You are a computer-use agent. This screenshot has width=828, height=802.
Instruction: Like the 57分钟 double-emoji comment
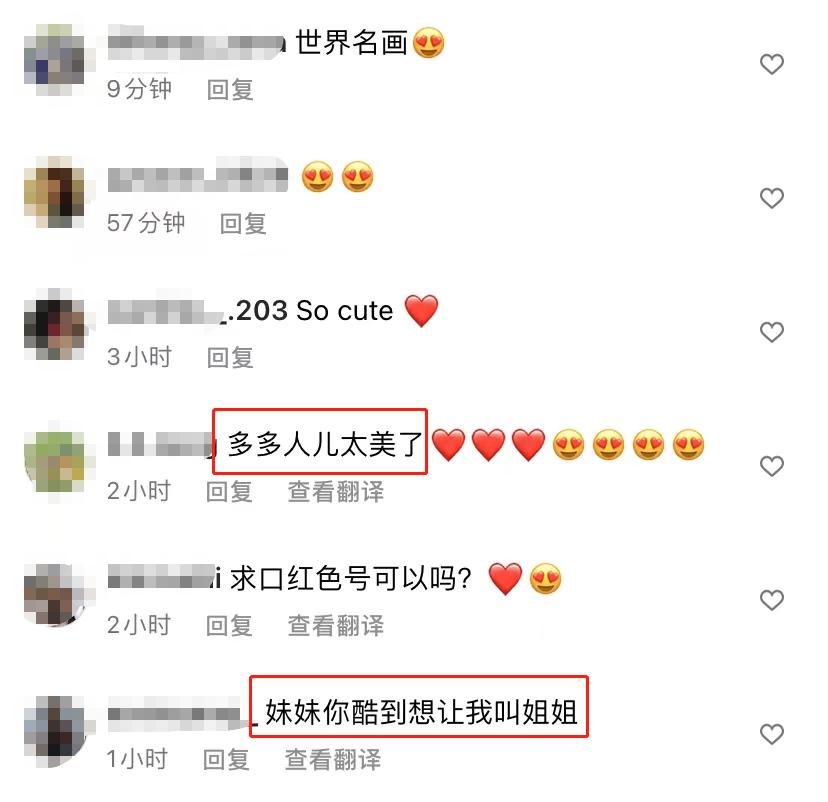pyautogui.click(x=771, y=199)
